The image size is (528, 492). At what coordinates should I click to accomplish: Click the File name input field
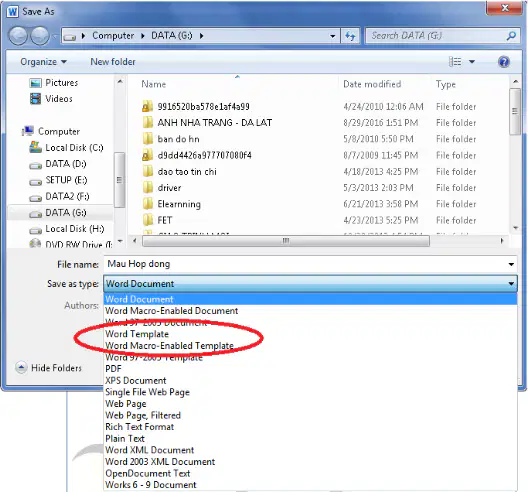pos(305,264)
